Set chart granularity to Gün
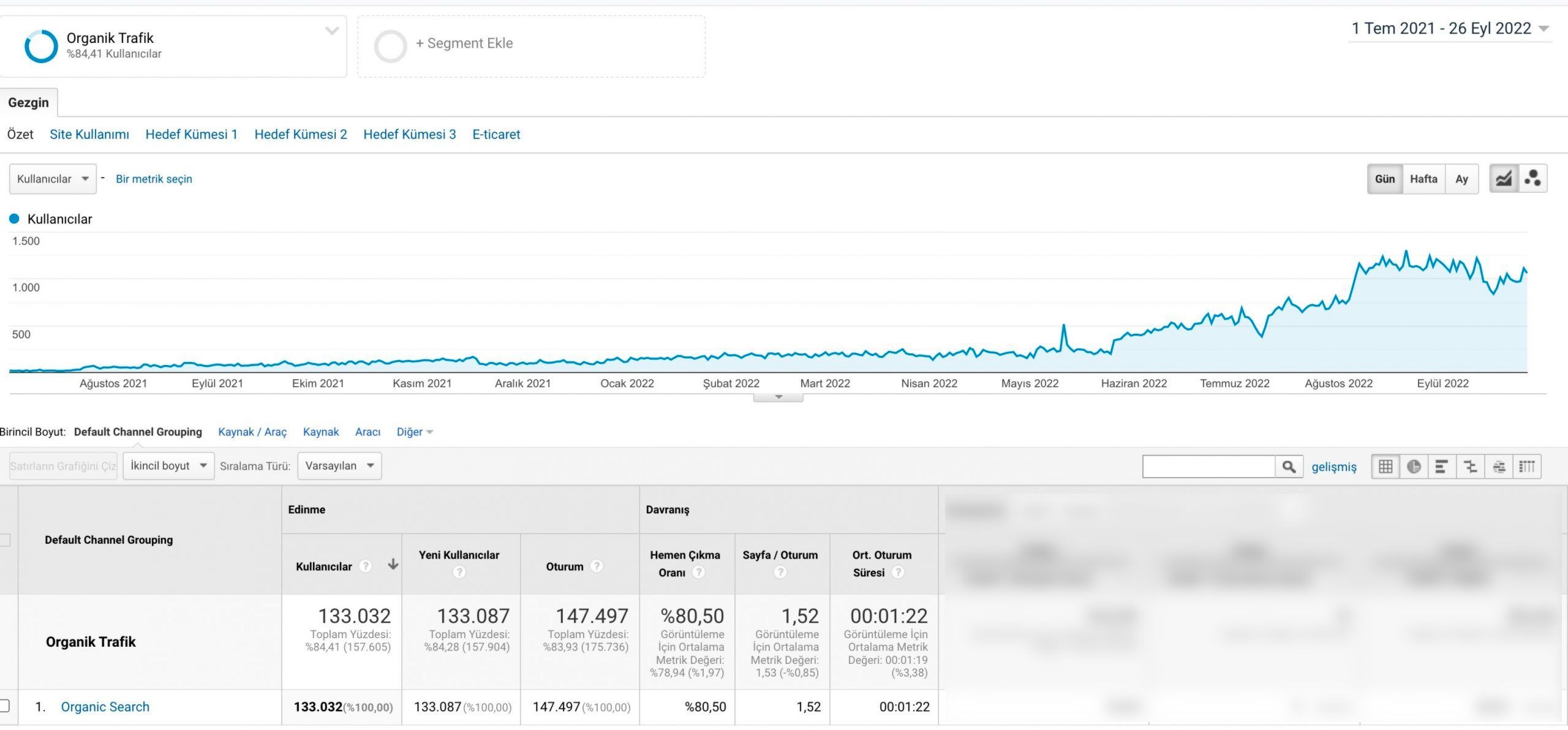 point(1385,179)
